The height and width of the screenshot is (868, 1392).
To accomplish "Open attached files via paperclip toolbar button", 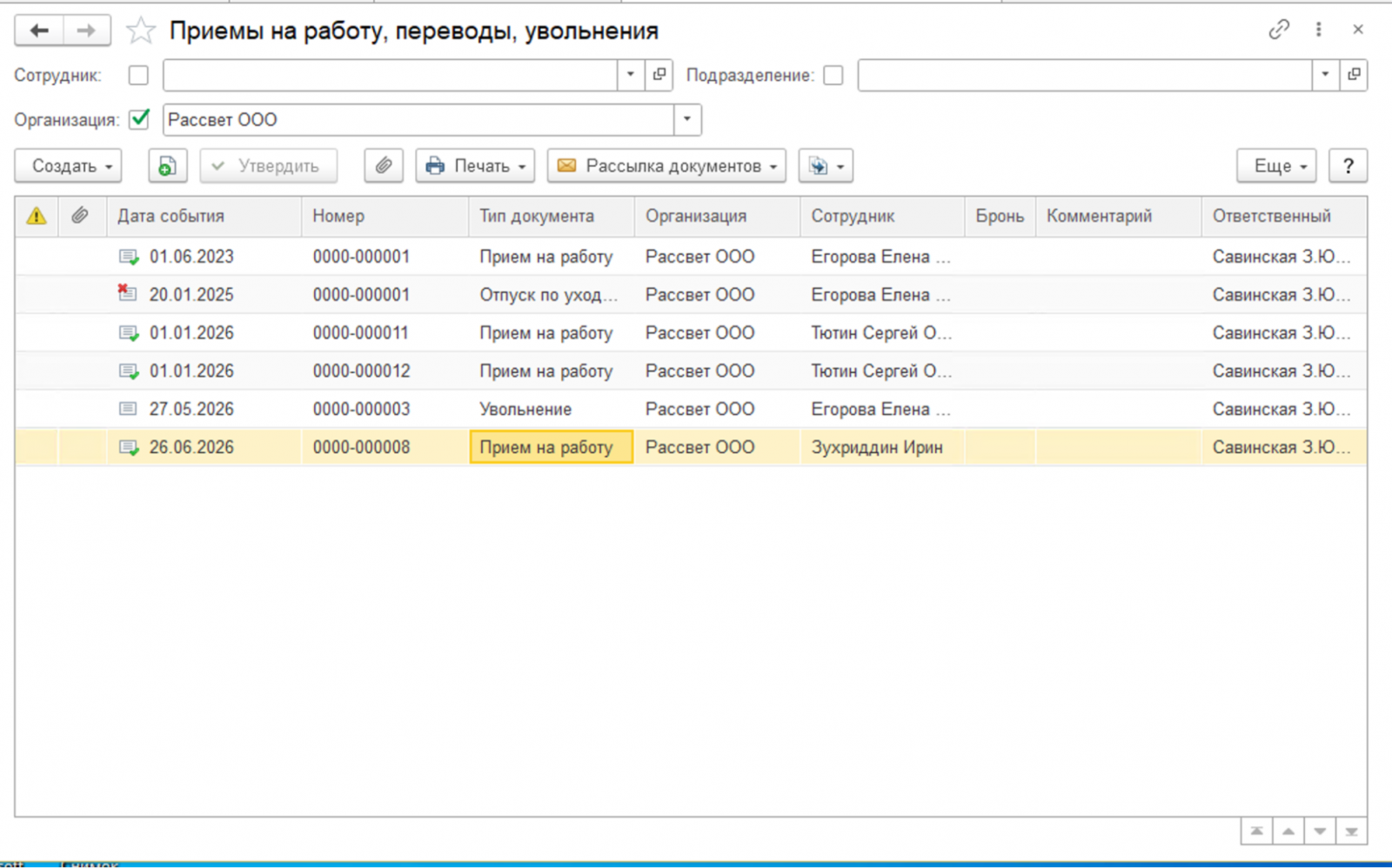I will [384, 166].
